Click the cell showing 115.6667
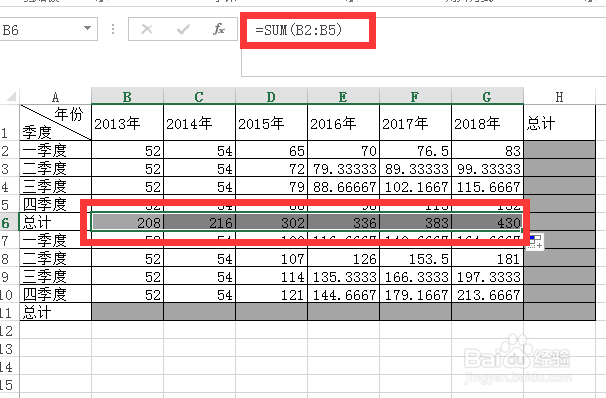 pyautogui.click(x=487, y=186)
